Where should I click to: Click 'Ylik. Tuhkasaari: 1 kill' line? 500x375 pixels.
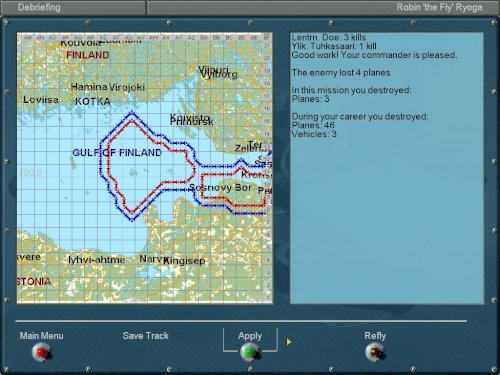click(334, 46)
